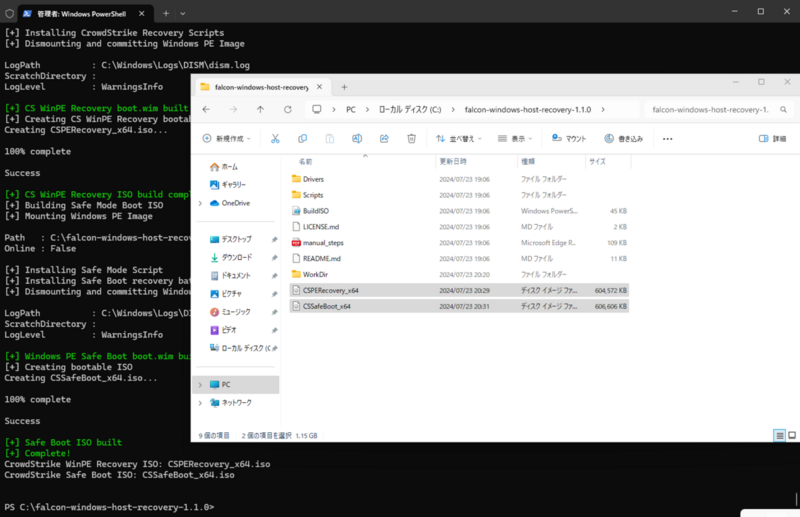Add a new PowerShell tab
The width and height of the screenshot is (800, 517).
166,14
